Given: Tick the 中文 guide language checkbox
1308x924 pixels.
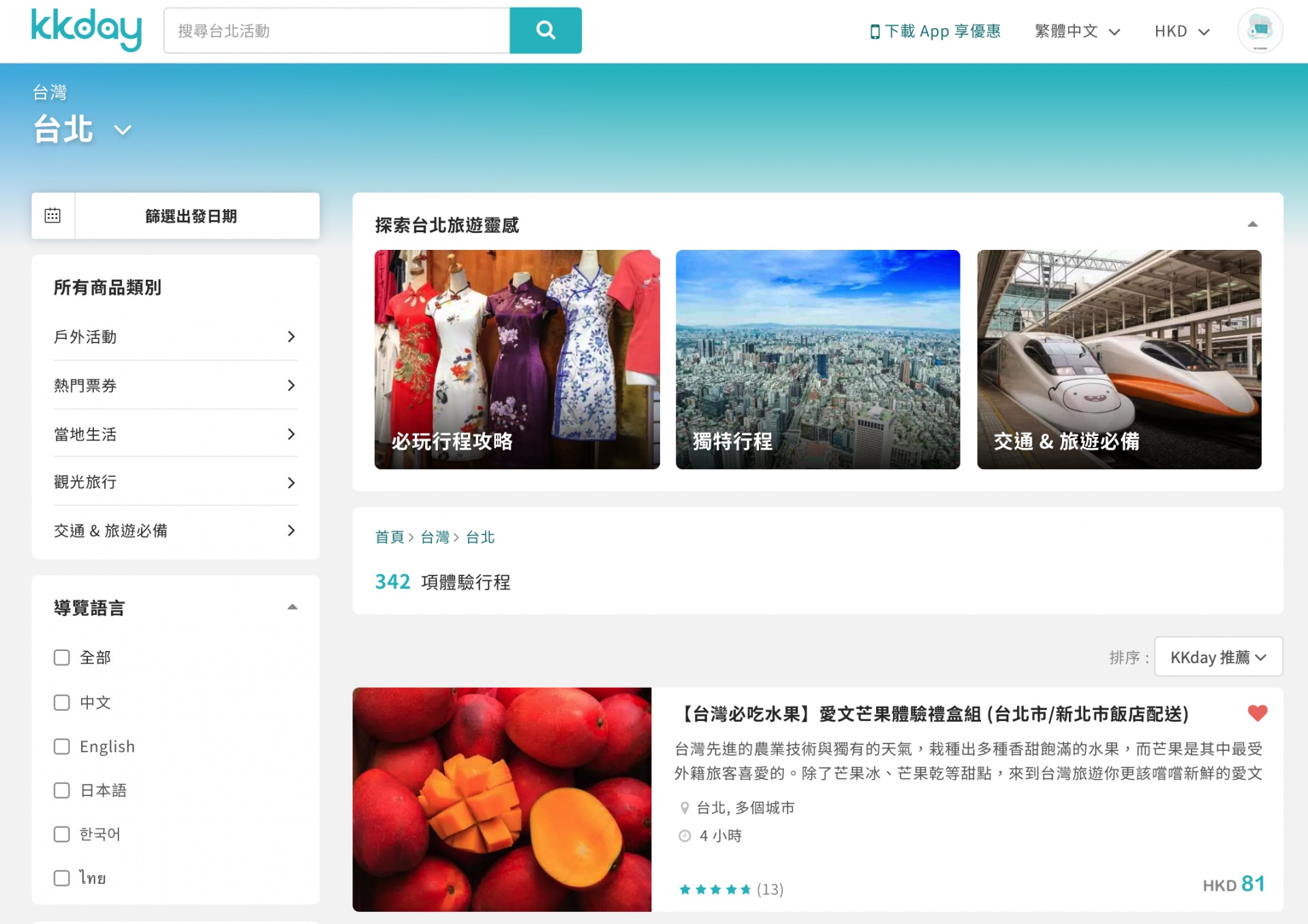Looking at the screenshot, I should [62, 702].
